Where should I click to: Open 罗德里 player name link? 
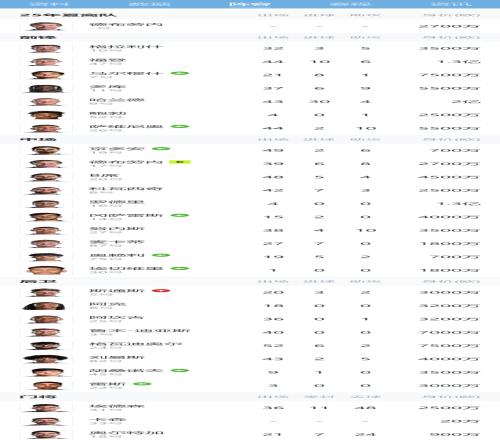[x=117, y=202]
